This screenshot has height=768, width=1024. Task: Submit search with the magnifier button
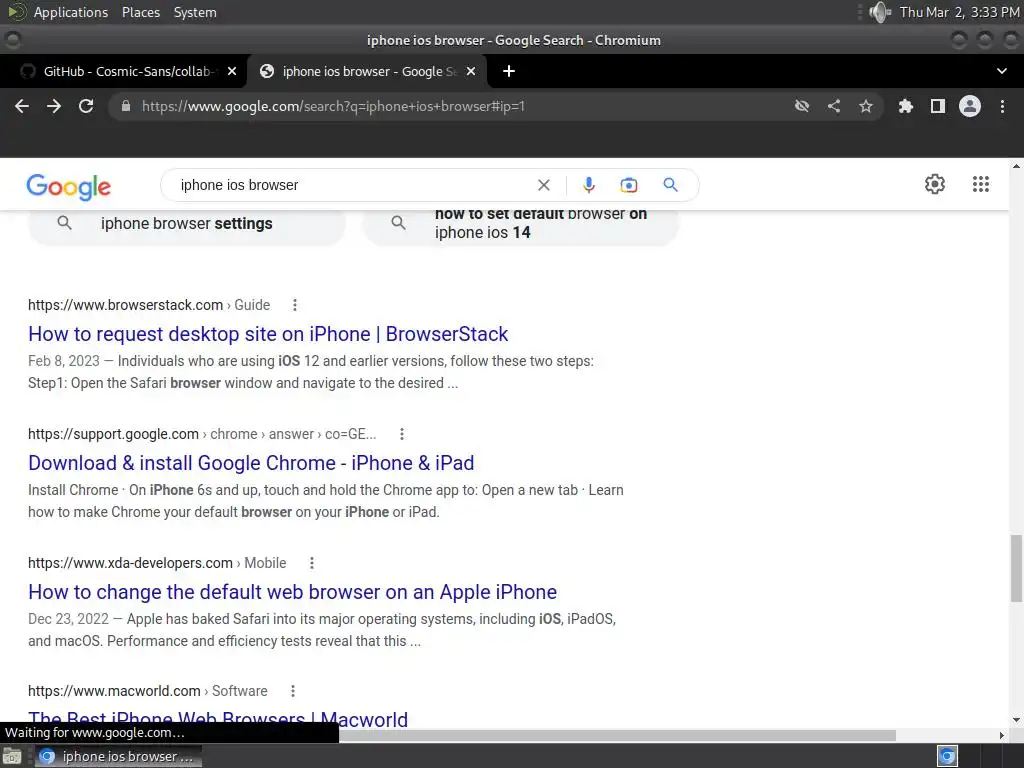(x=670, y=185)
